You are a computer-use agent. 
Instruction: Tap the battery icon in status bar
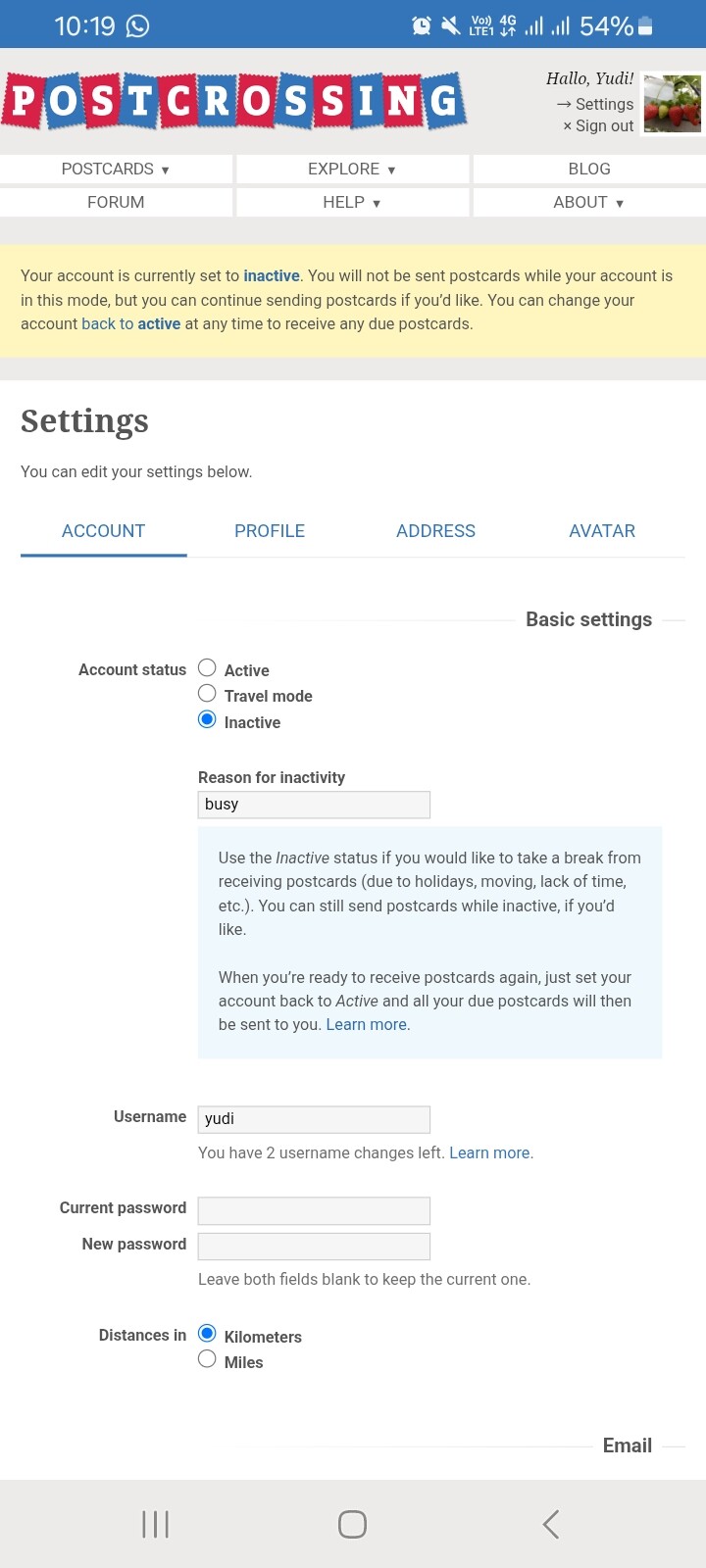[x=645, y=25]
